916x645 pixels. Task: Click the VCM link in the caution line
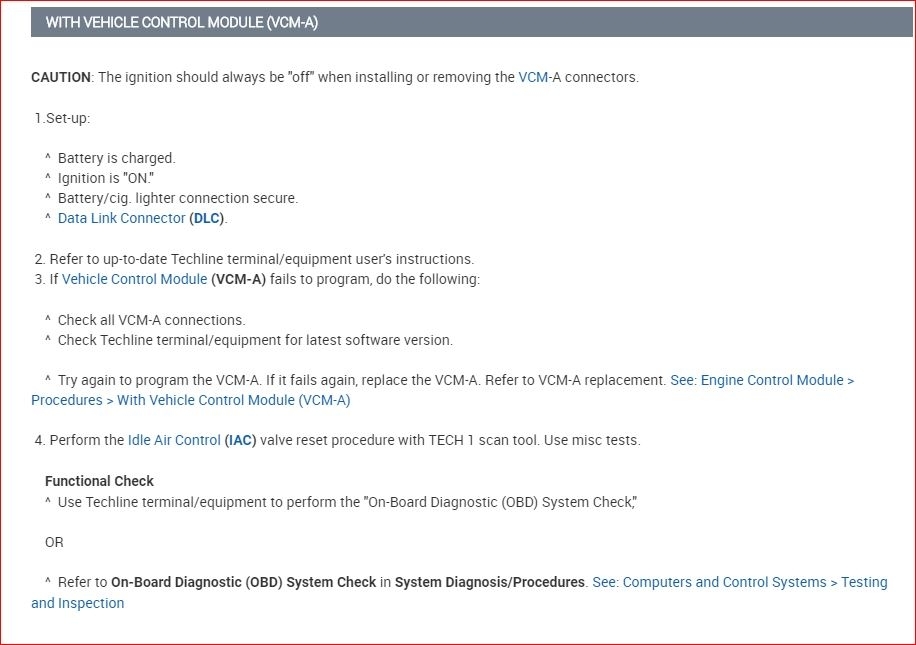pyautogui.click(x=533, y=77)
